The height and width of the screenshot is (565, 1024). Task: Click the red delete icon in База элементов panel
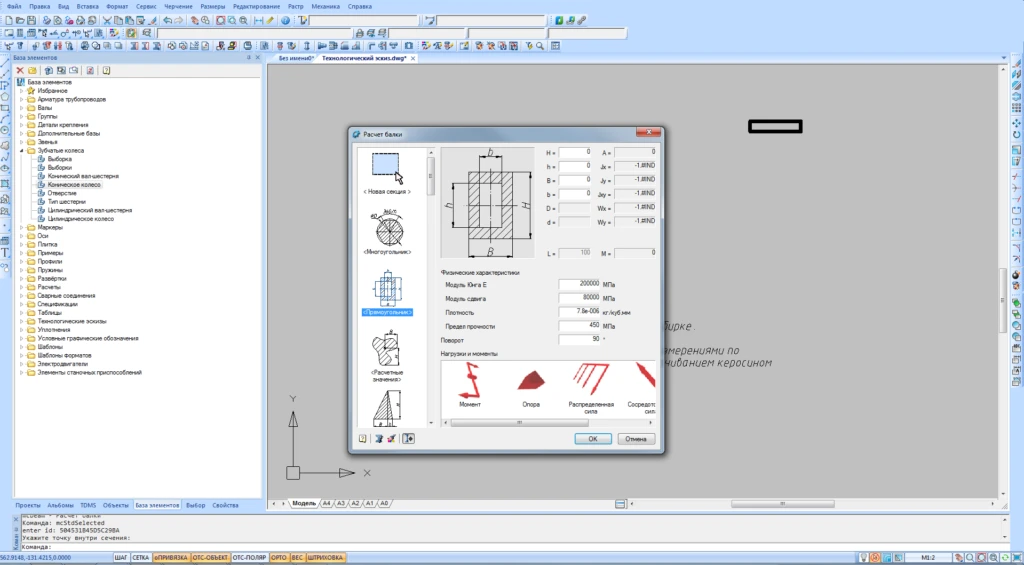coord(19,71)
